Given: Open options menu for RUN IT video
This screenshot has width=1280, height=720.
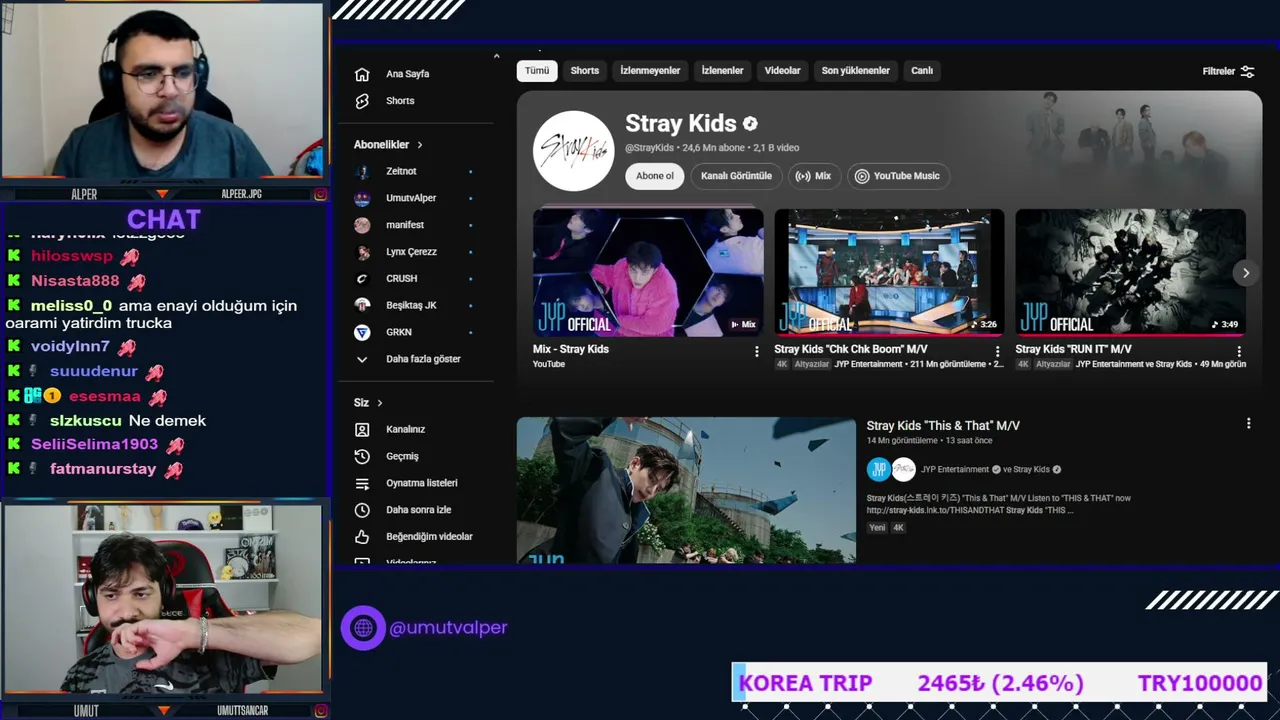Looking at the screenshot, I should coord(1239,351).
